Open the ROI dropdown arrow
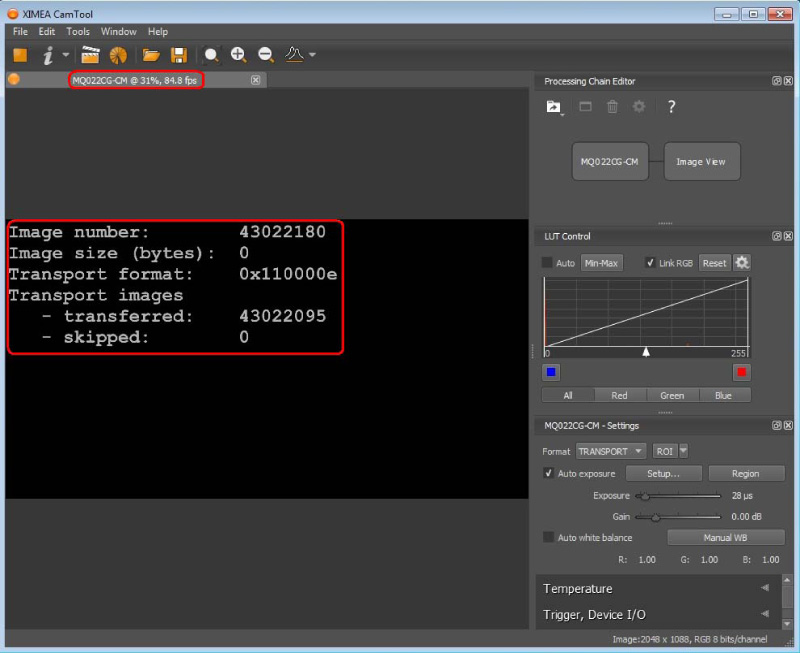Screen dimensions: 800x653 click(684, 451)
